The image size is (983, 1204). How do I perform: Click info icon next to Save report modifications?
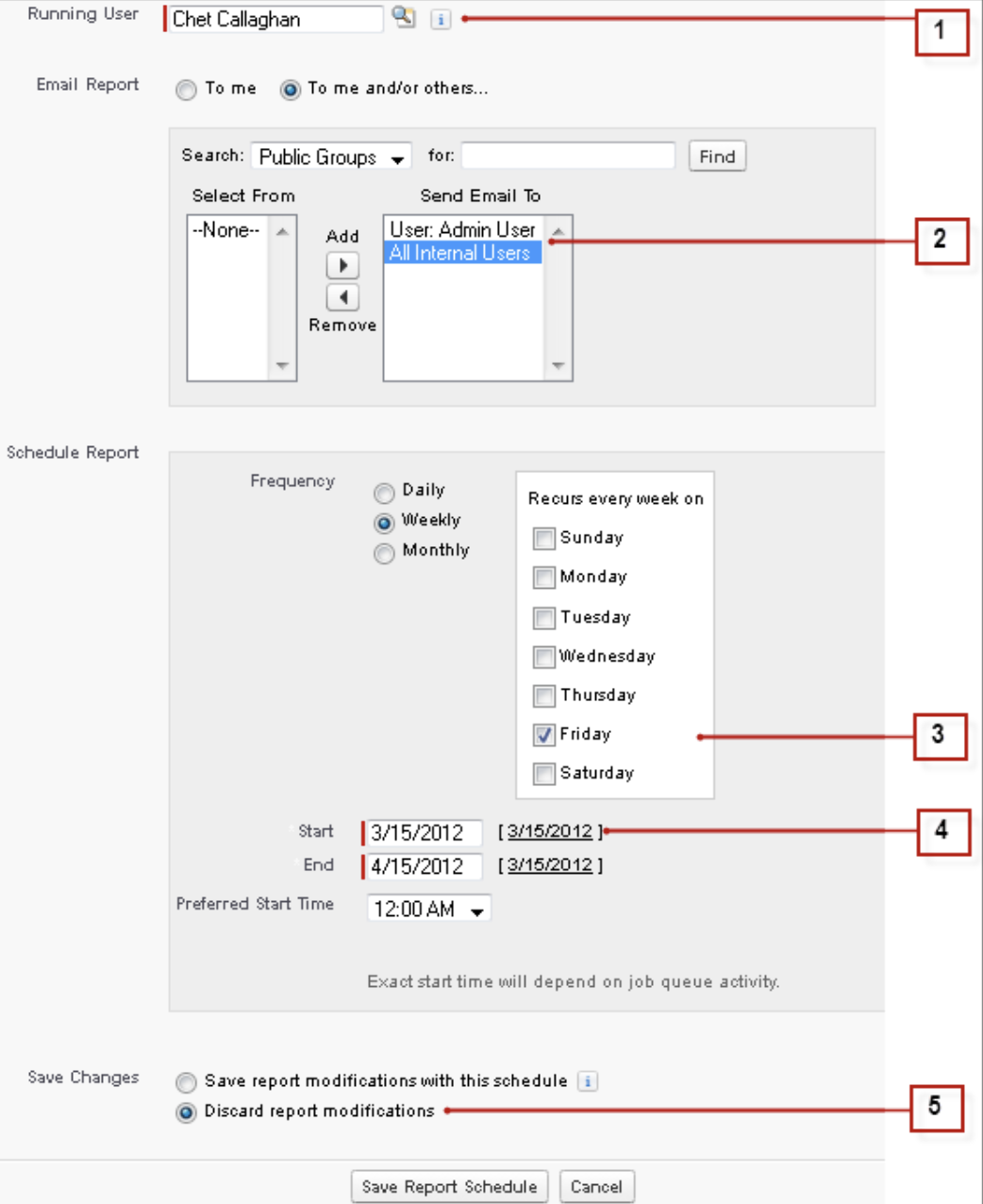[588, 1081]
